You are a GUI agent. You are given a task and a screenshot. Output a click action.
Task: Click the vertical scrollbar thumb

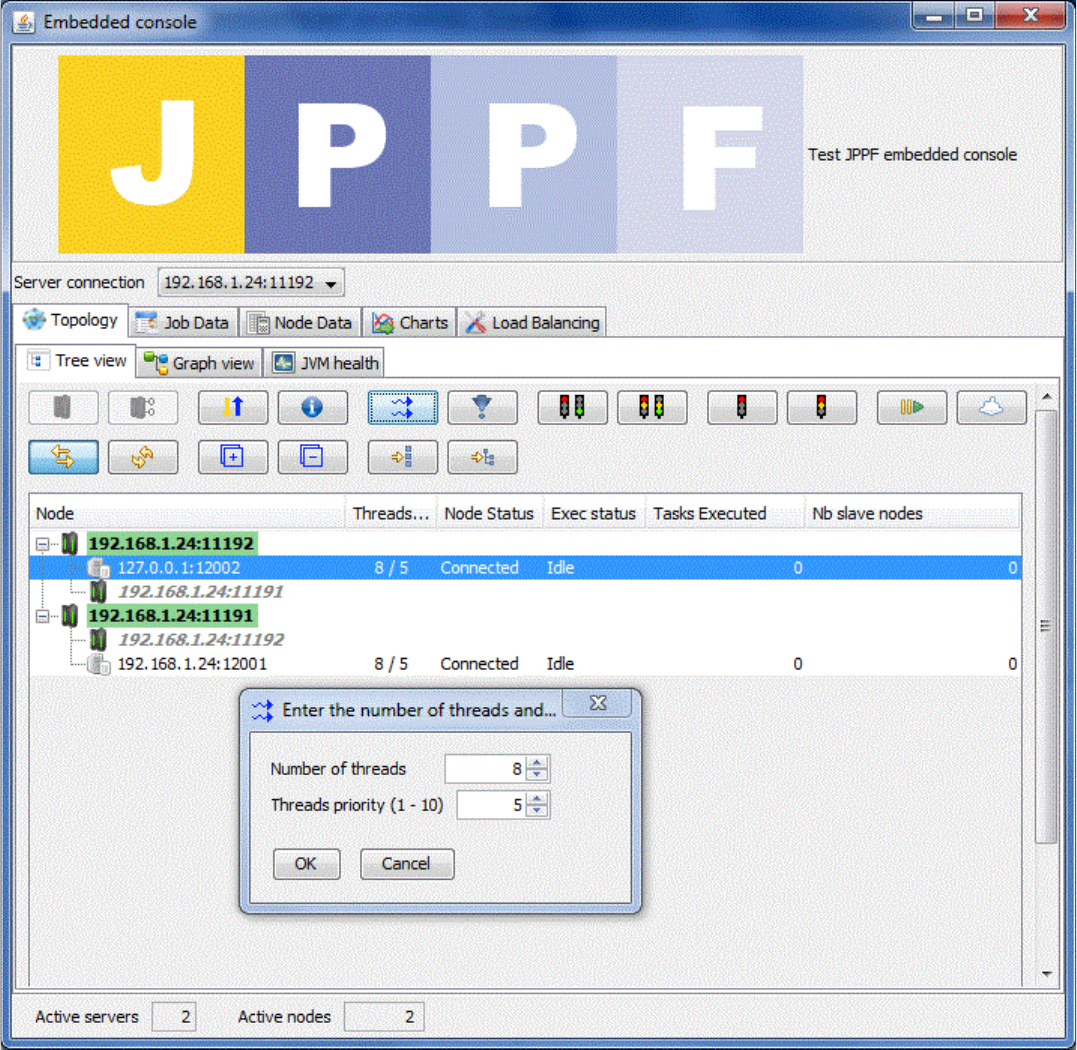1045,626
